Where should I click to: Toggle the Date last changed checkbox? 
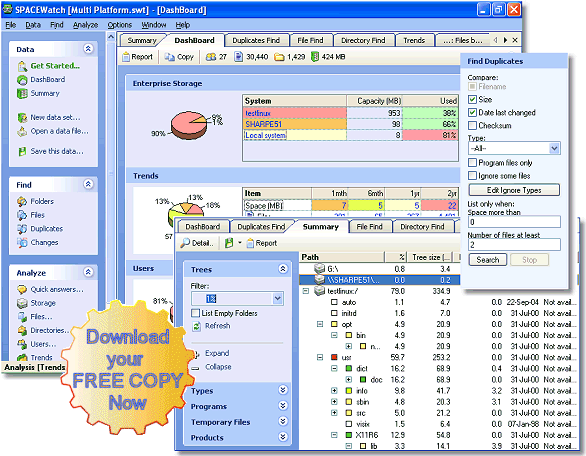click(472, 113)
